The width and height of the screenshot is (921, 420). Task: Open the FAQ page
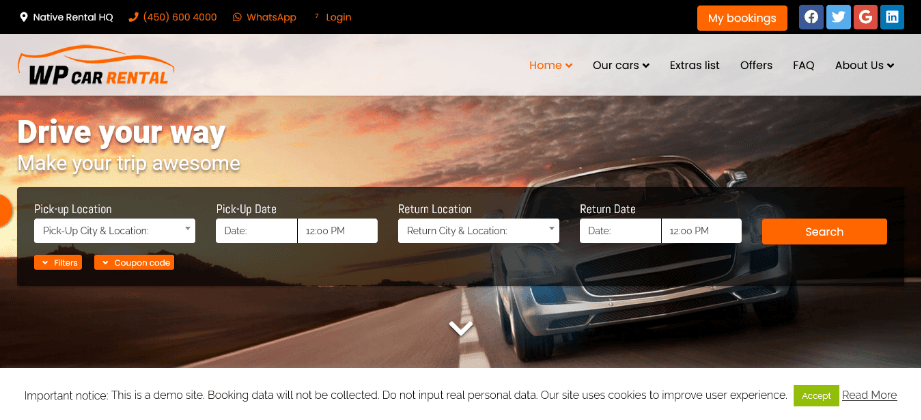tap(804, 65)
